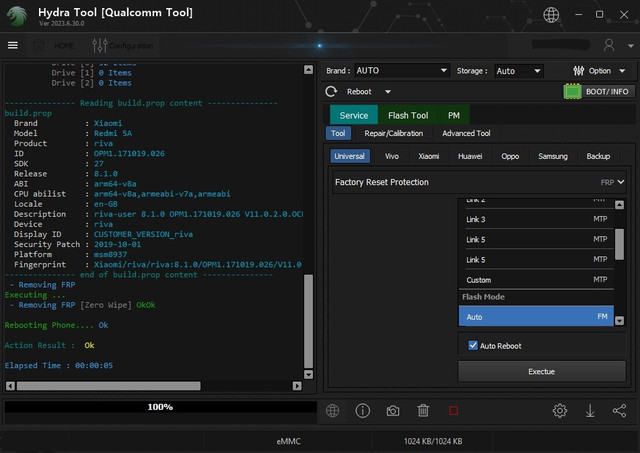Click the Redmi 5A model value
Viewport: 640px width, 453px height.
(113, 133)
